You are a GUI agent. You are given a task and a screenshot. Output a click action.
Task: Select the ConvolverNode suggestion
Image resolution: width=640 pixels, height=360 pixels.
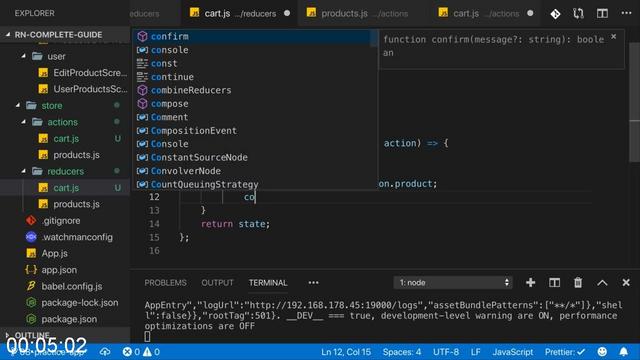[x=255, y=171]
